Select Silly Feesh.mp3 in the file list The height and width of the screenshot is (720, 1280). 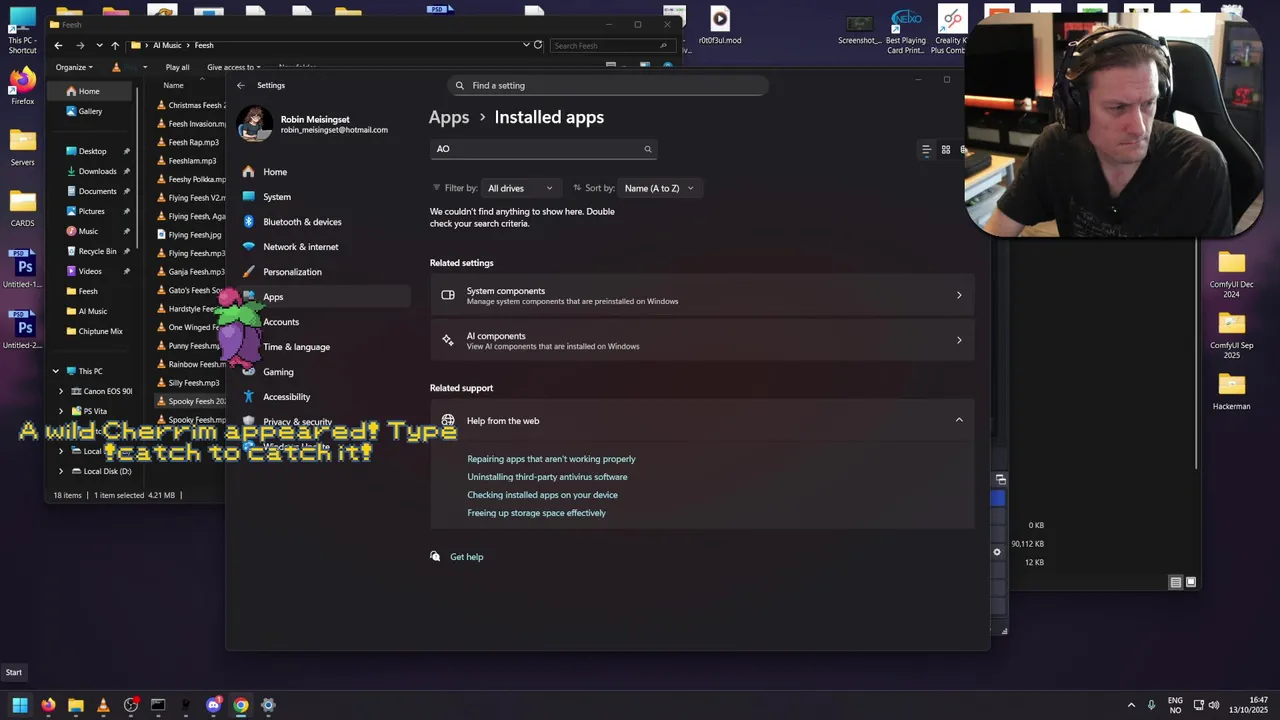click(192, 383)
